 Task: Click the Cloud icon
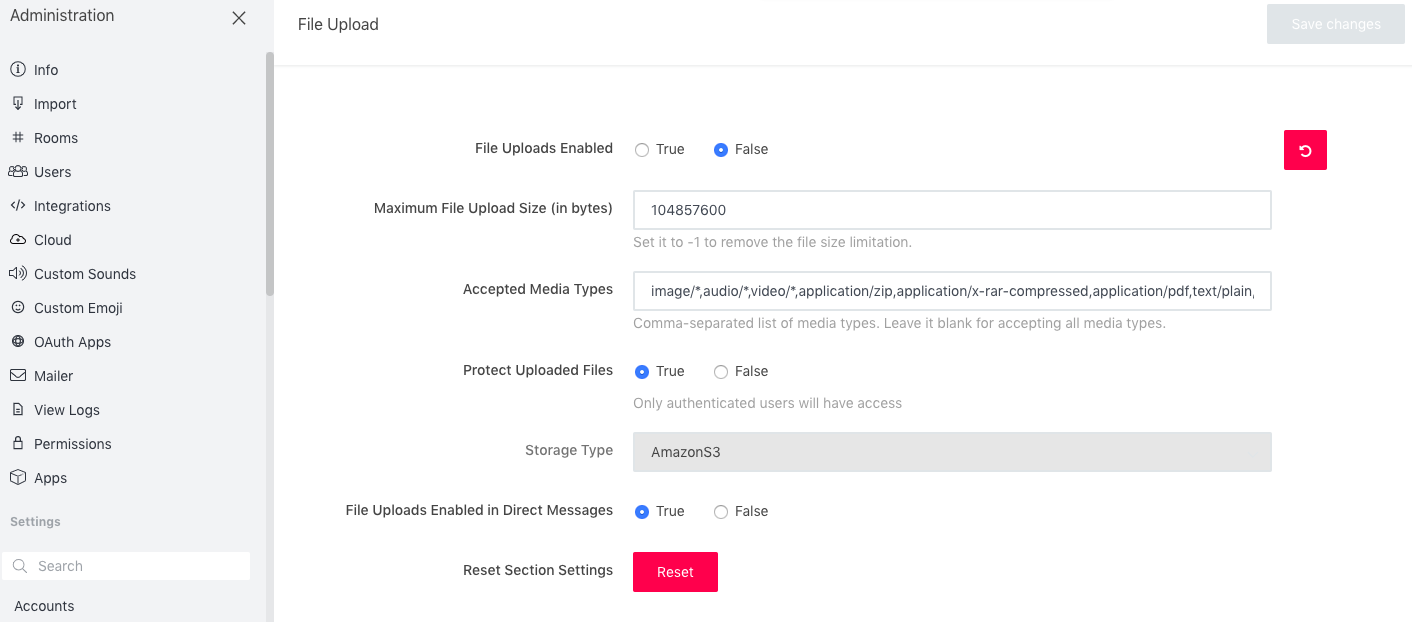[x=17, y=239]
